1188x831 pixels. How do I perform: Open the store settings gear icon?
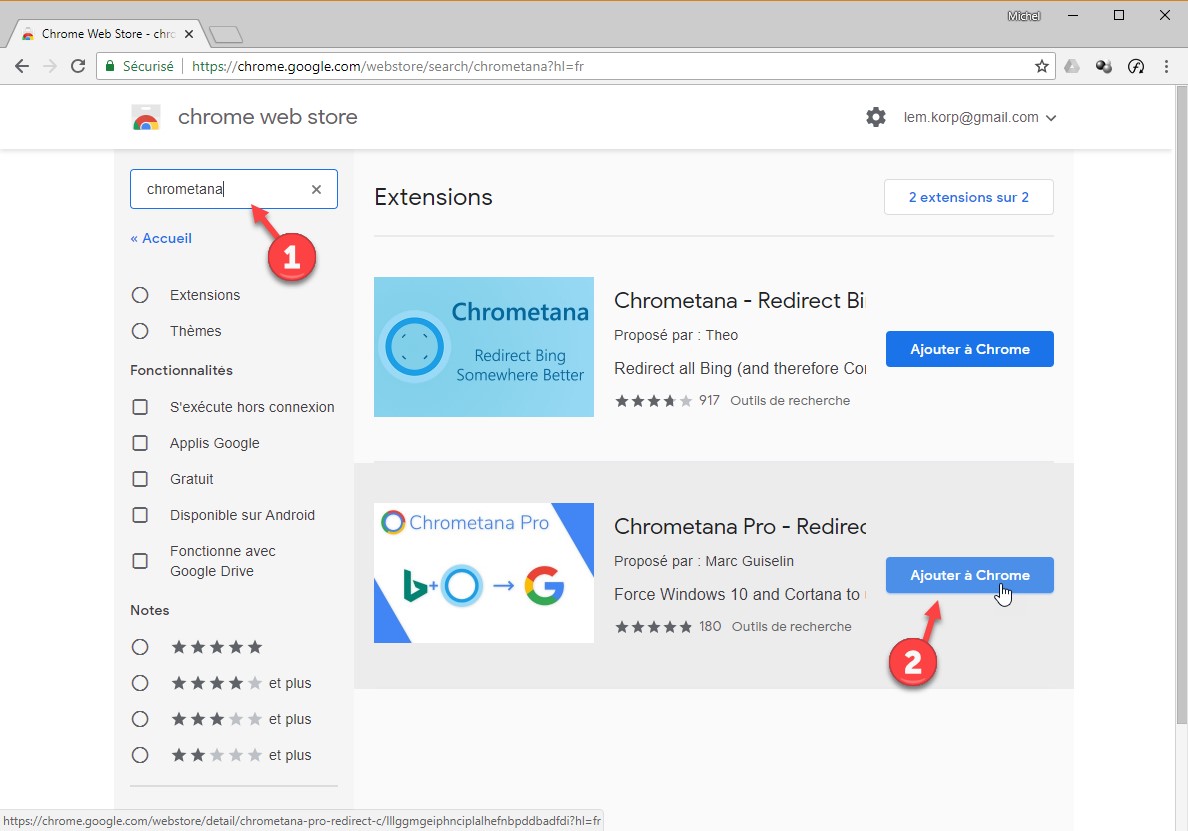(876, 117)
